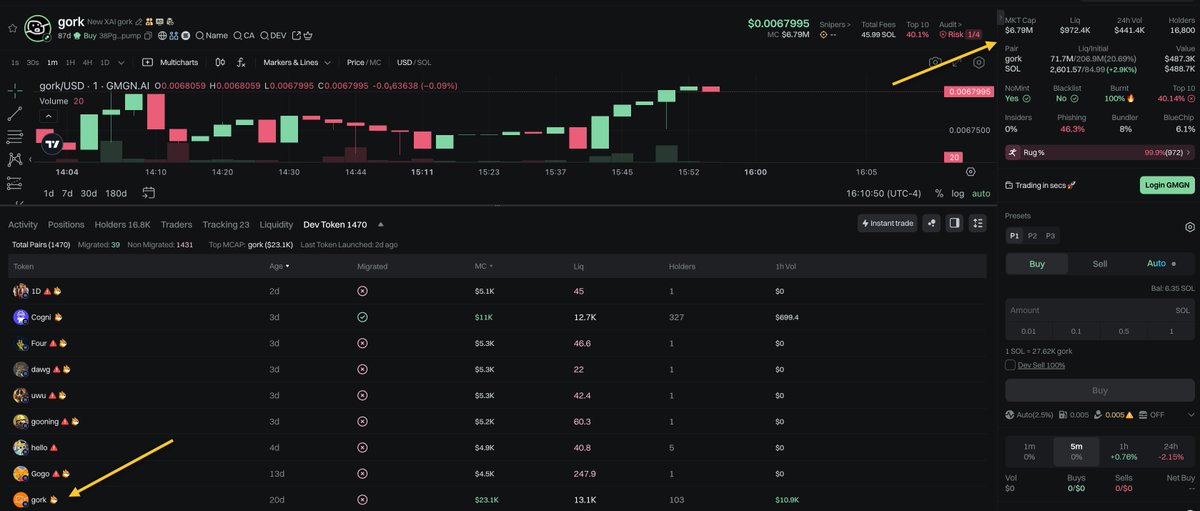Toggle Auto trading mode
The width and height of the screenshot is (1200, 511).
point(1161,264)
